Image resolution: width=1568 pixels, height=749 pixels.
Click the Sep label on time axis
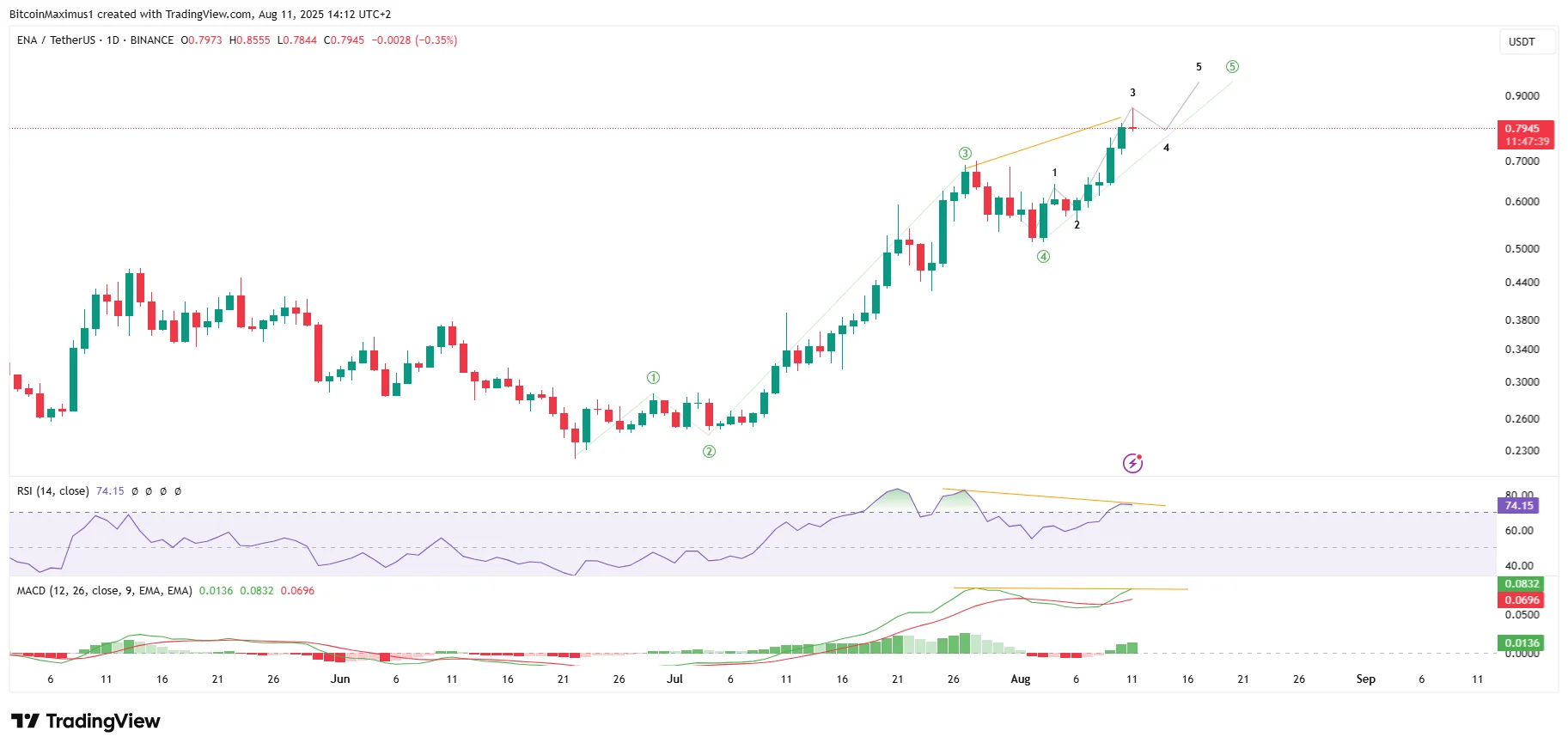[x=1365, y=679]
